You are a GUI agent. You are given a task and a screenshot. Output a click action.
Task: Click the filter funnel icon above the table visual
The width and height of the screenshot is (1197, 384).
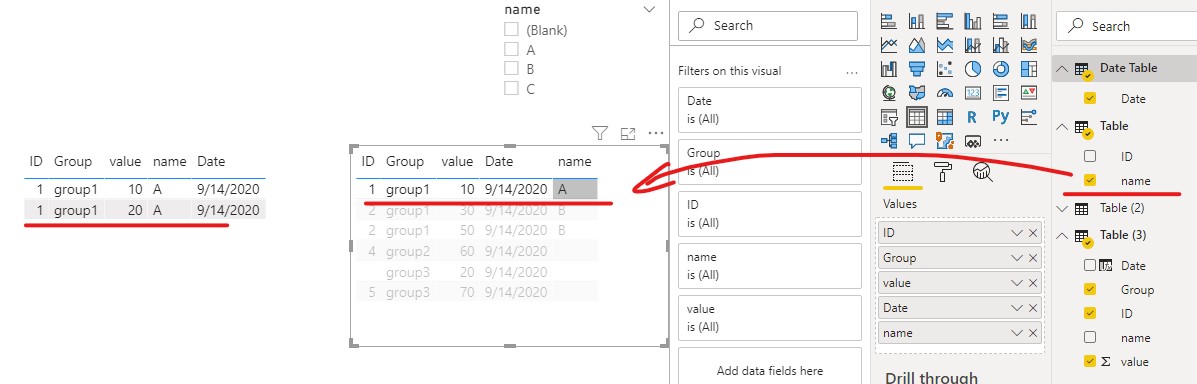coord(600,134)
